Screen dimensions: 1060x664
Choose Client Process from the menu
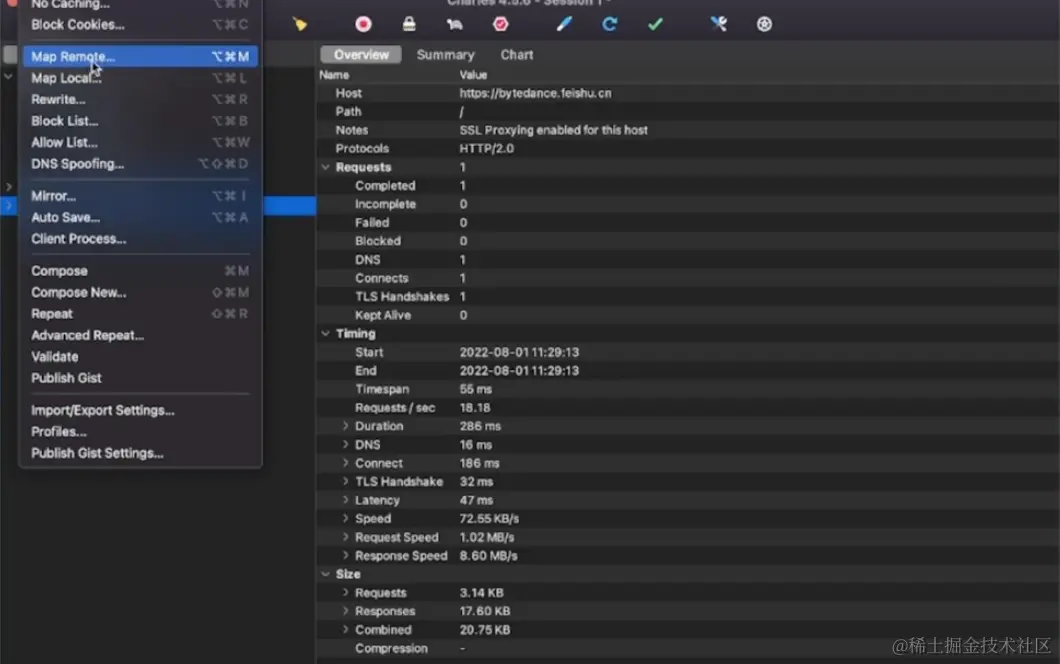[x=140, y=239]
